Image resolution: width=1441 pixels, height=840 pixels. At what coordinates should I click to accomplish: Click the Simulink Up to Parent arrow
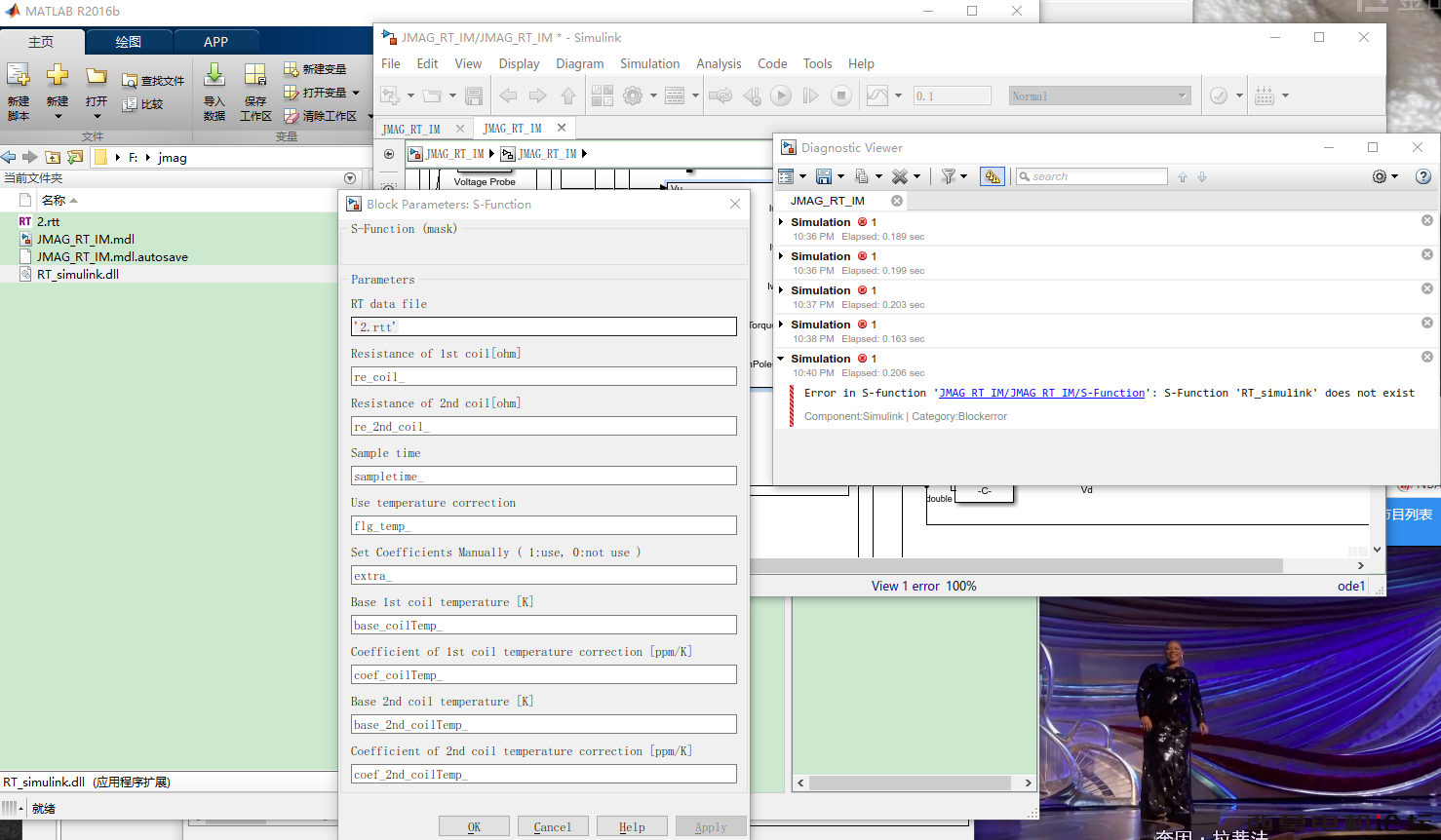pyautogui.click(x=568, y=95)
